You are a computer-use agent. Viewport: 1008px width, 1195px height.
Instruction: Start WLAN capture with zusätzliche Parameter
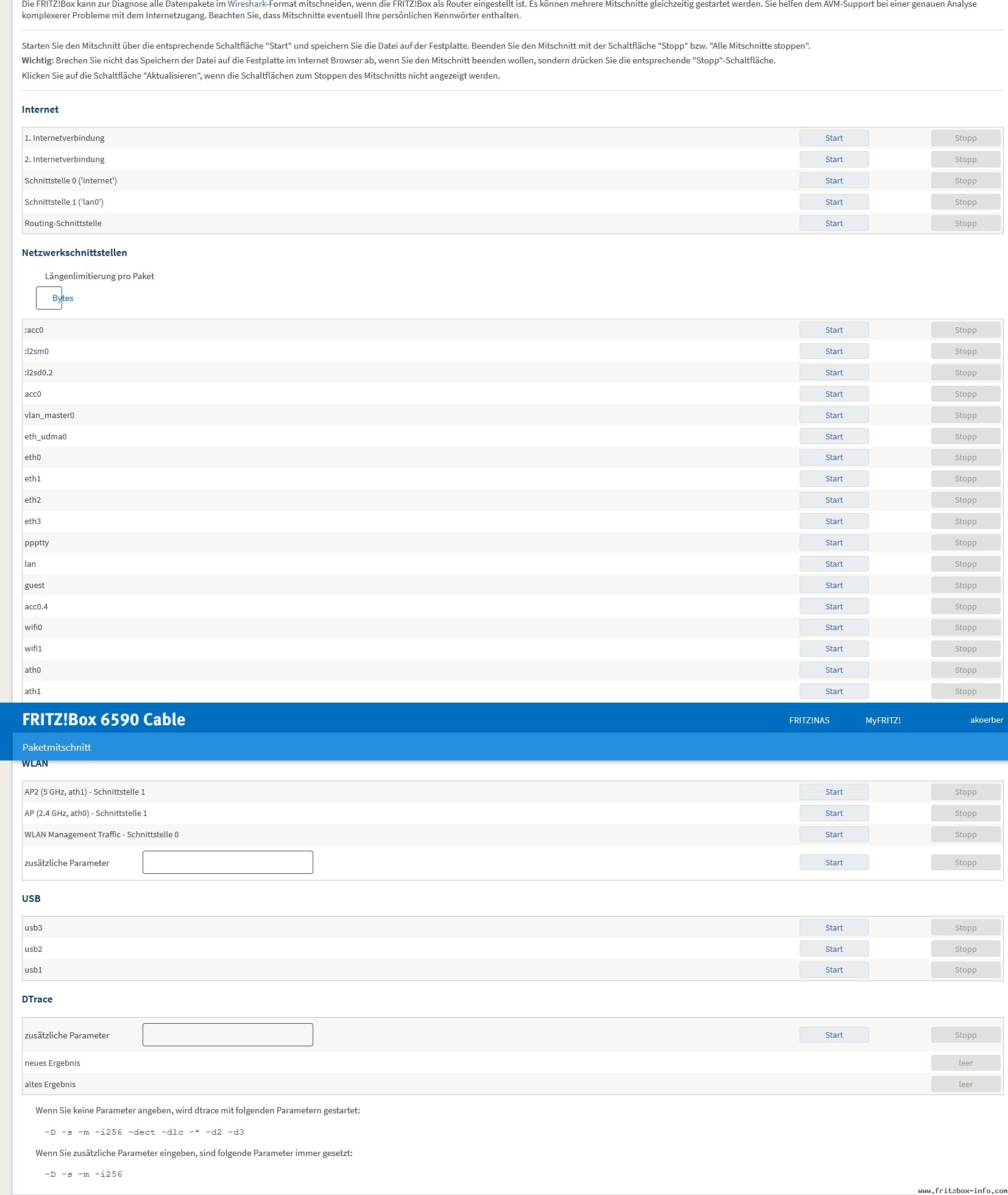pyautogui.click(x=834, y=863)
